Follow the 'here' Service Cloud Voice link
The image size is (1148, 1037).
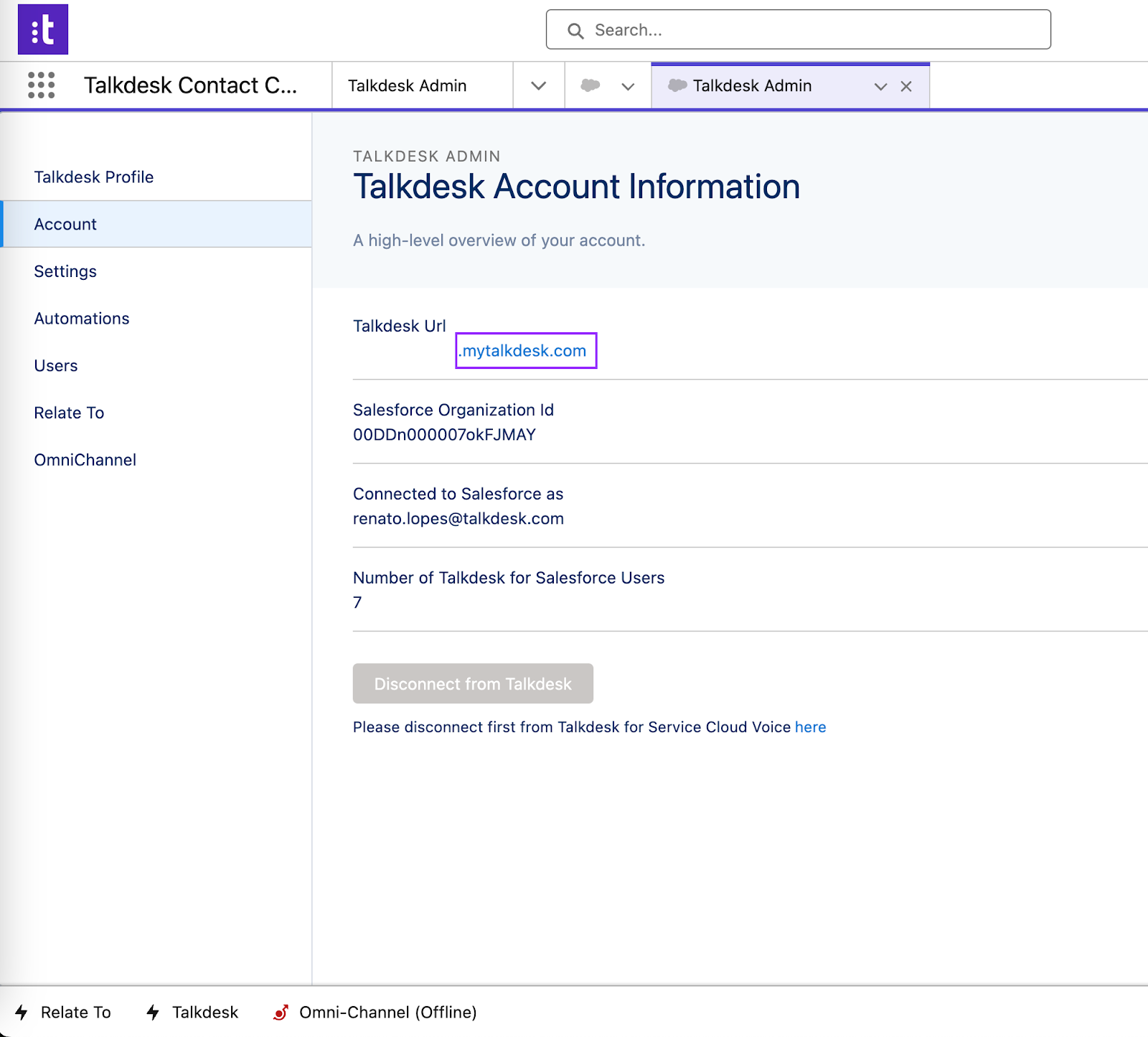point(810,727)
